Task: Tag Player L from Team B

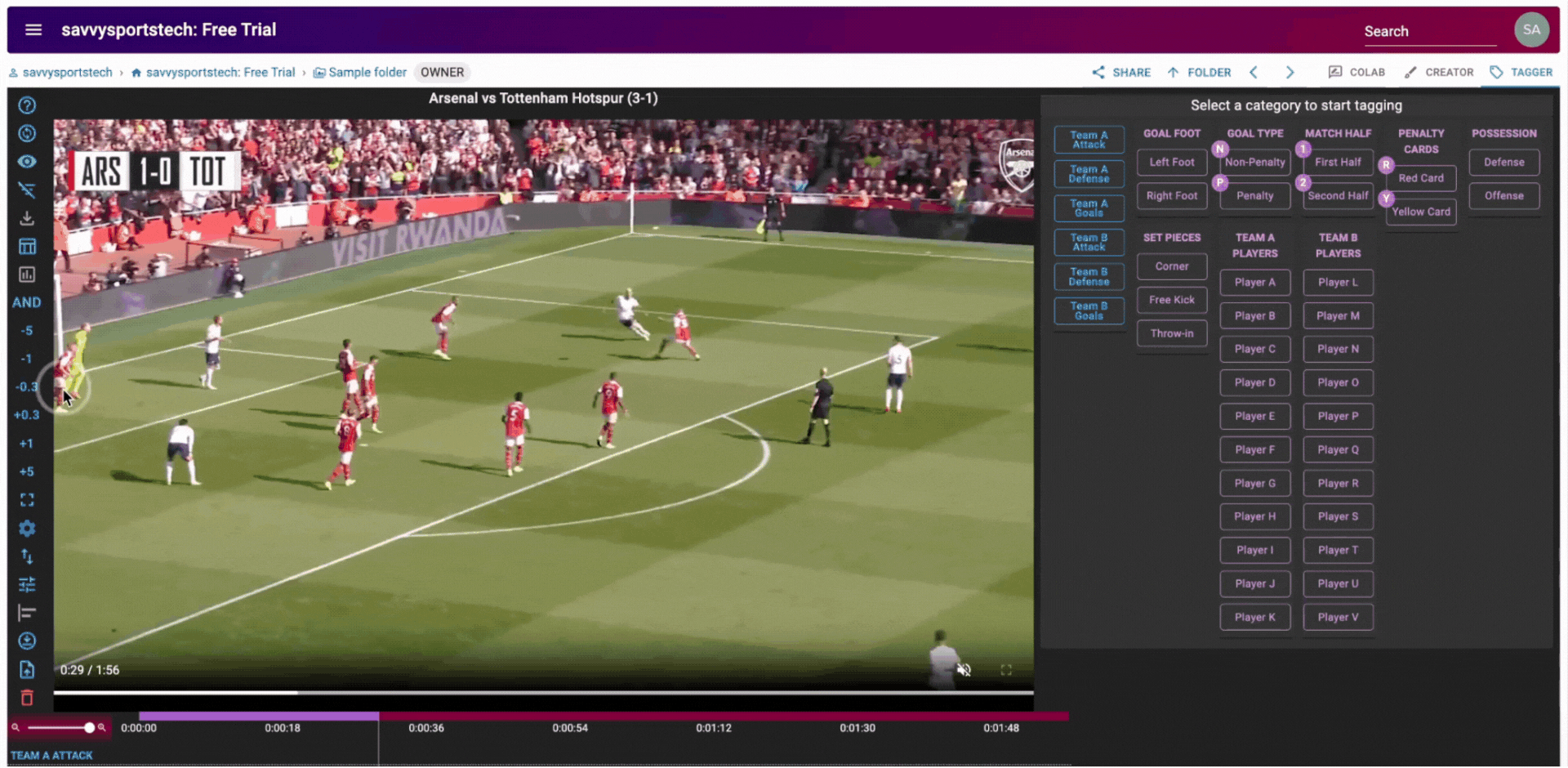Action: [1338, 283]
